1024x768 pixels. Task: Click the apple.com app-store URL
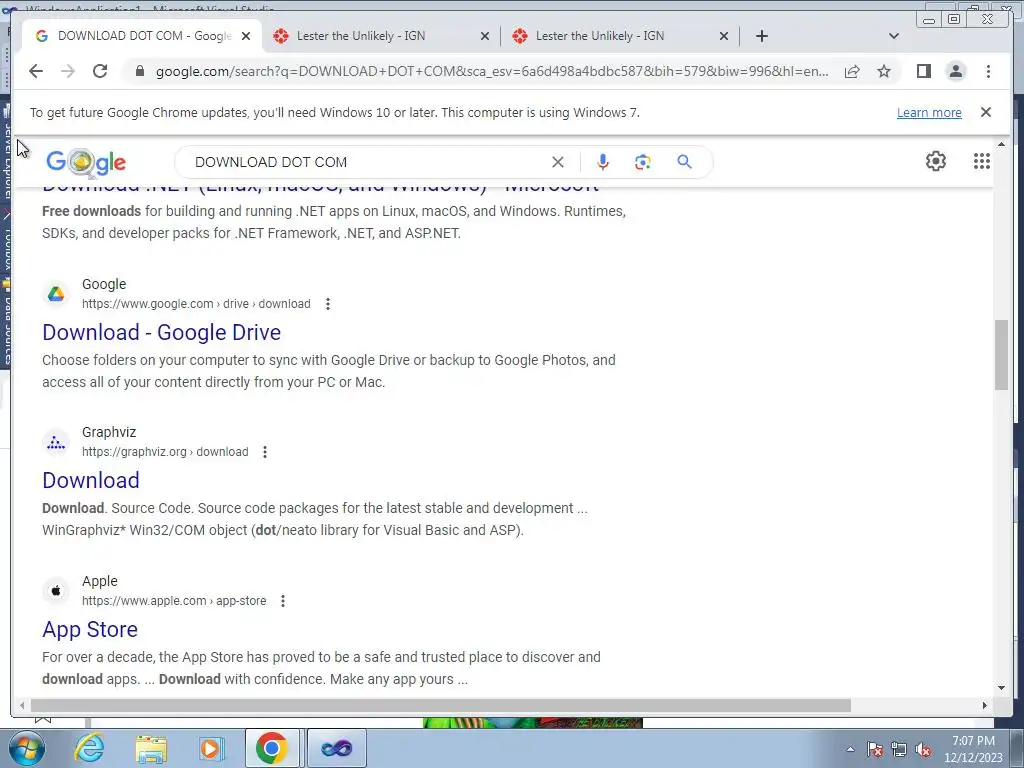click(174, 601)
